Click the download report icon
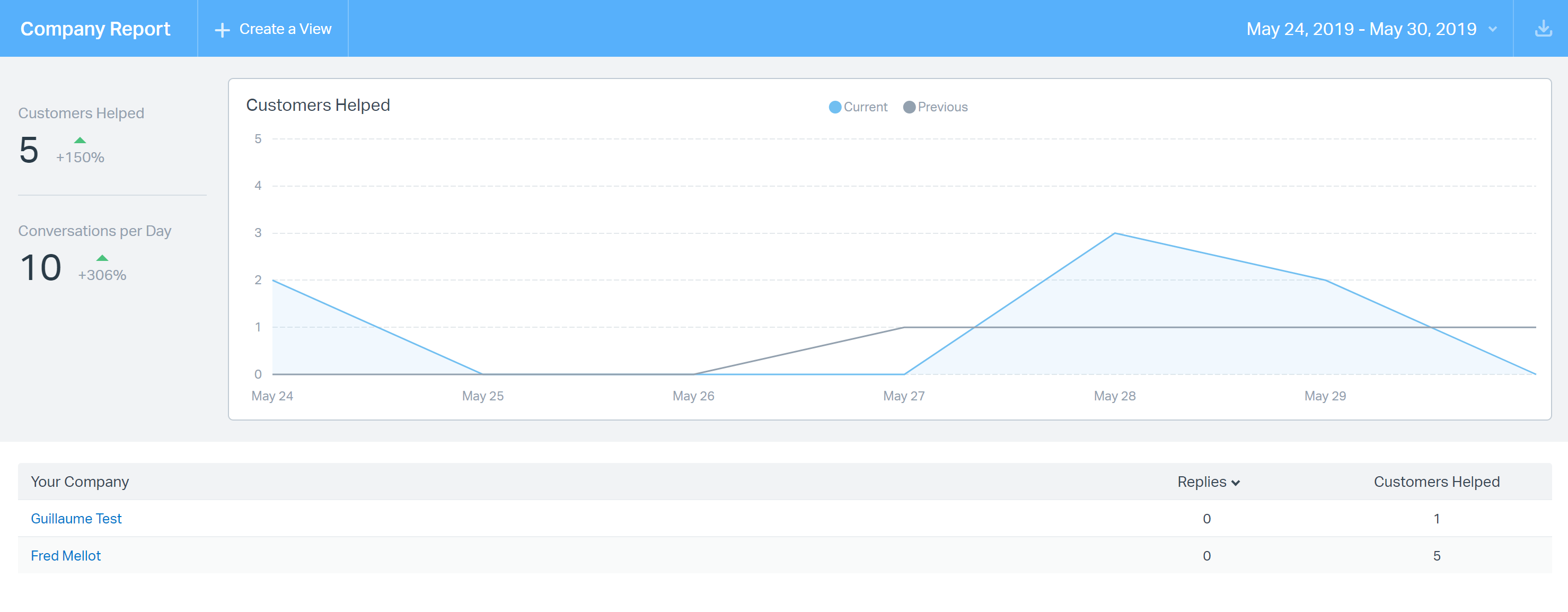Viewport: 1568px width, 612px height. [x=1543, y=29]
